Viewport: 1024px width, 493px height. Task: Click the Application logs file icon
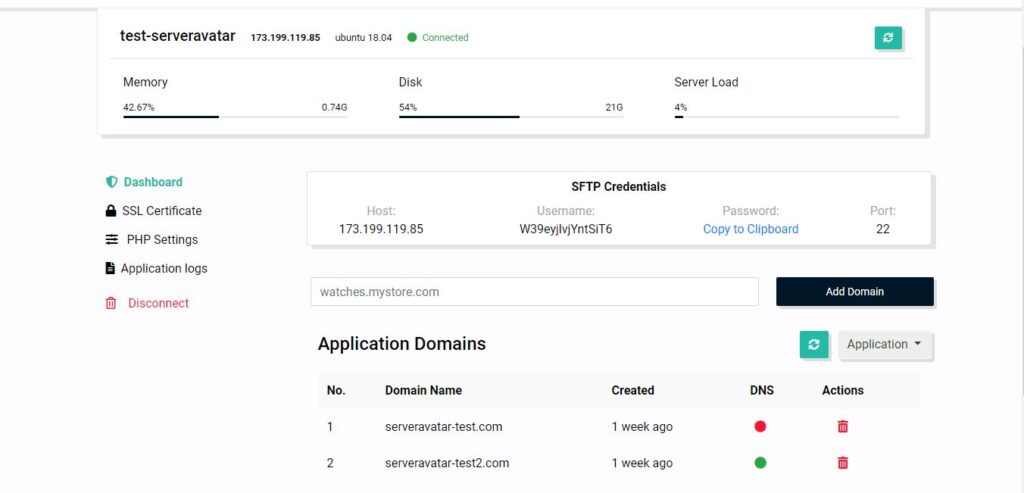click(x=110, y=268)
